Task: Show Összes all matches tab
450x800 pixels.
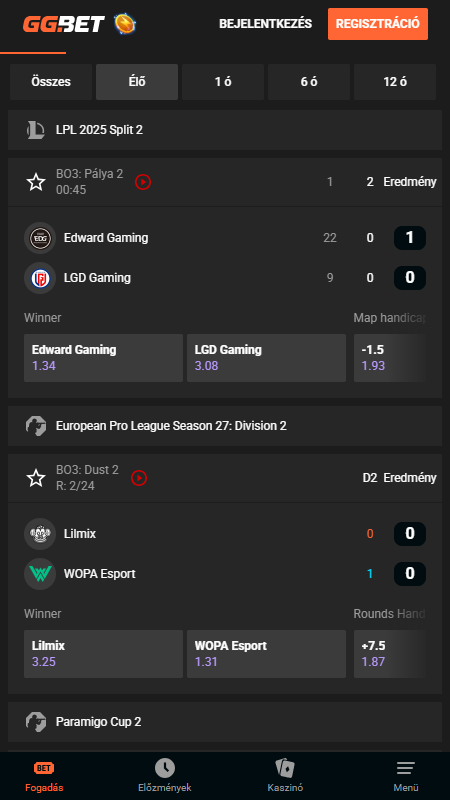Action: (51, 82)
